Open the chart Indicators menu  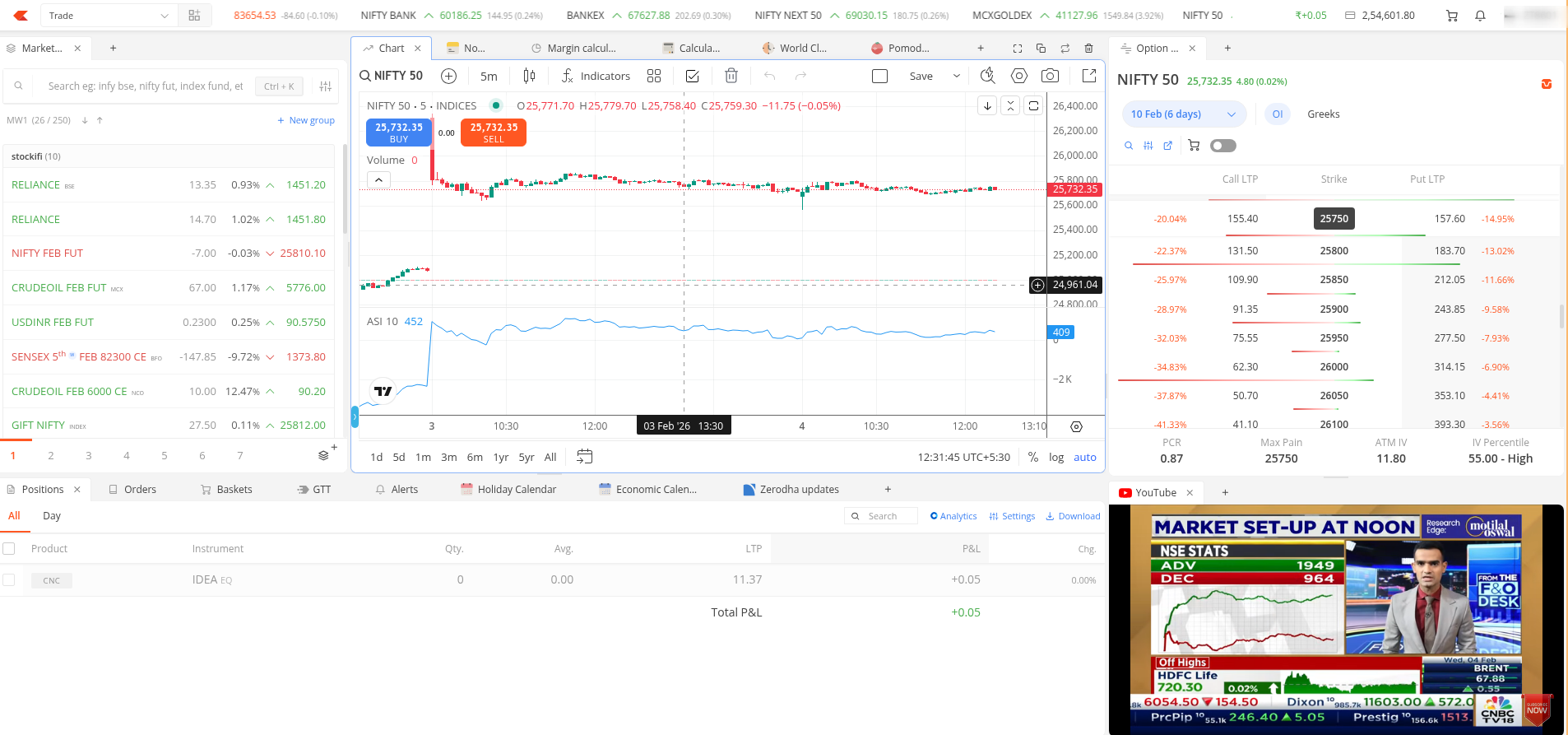coord(596,76)
